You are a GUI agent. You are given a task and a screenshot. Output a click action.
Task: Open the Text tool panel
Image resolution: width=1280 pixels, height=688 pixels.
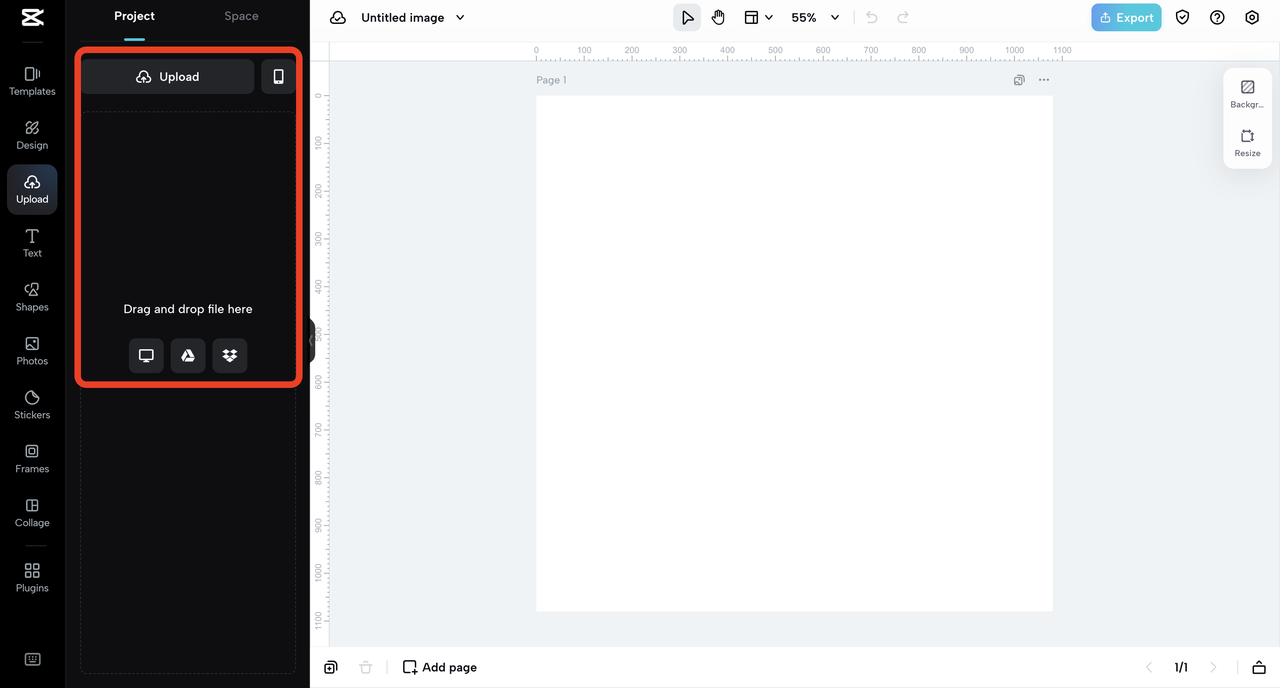click(32, 243)
